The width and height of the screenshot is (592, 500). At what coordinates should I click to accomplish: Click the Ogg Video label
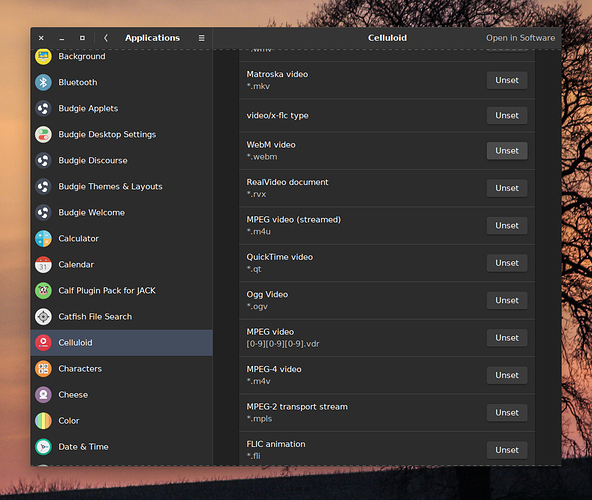(267, 295)
